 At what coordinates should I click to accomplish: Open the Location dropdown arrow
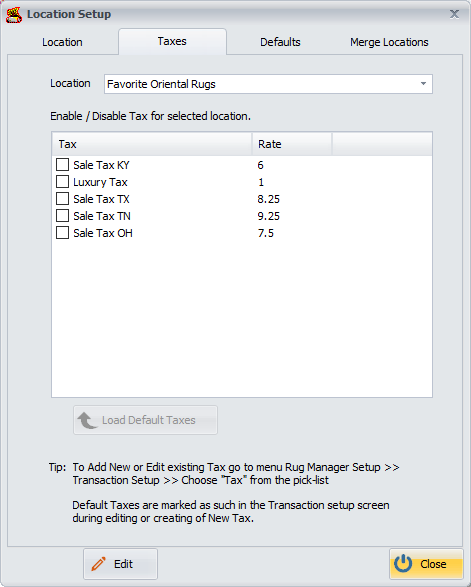423,84
